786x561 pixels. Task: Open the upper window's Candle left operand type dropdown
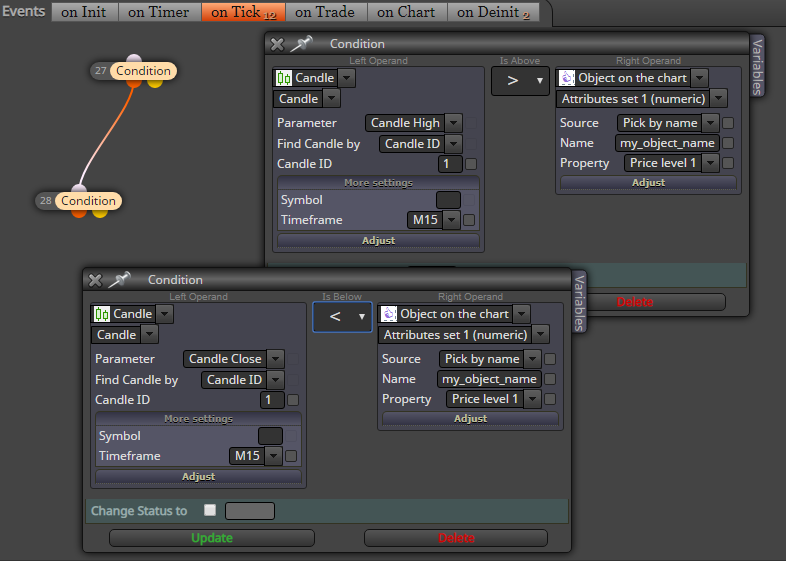tap(347, 78)
